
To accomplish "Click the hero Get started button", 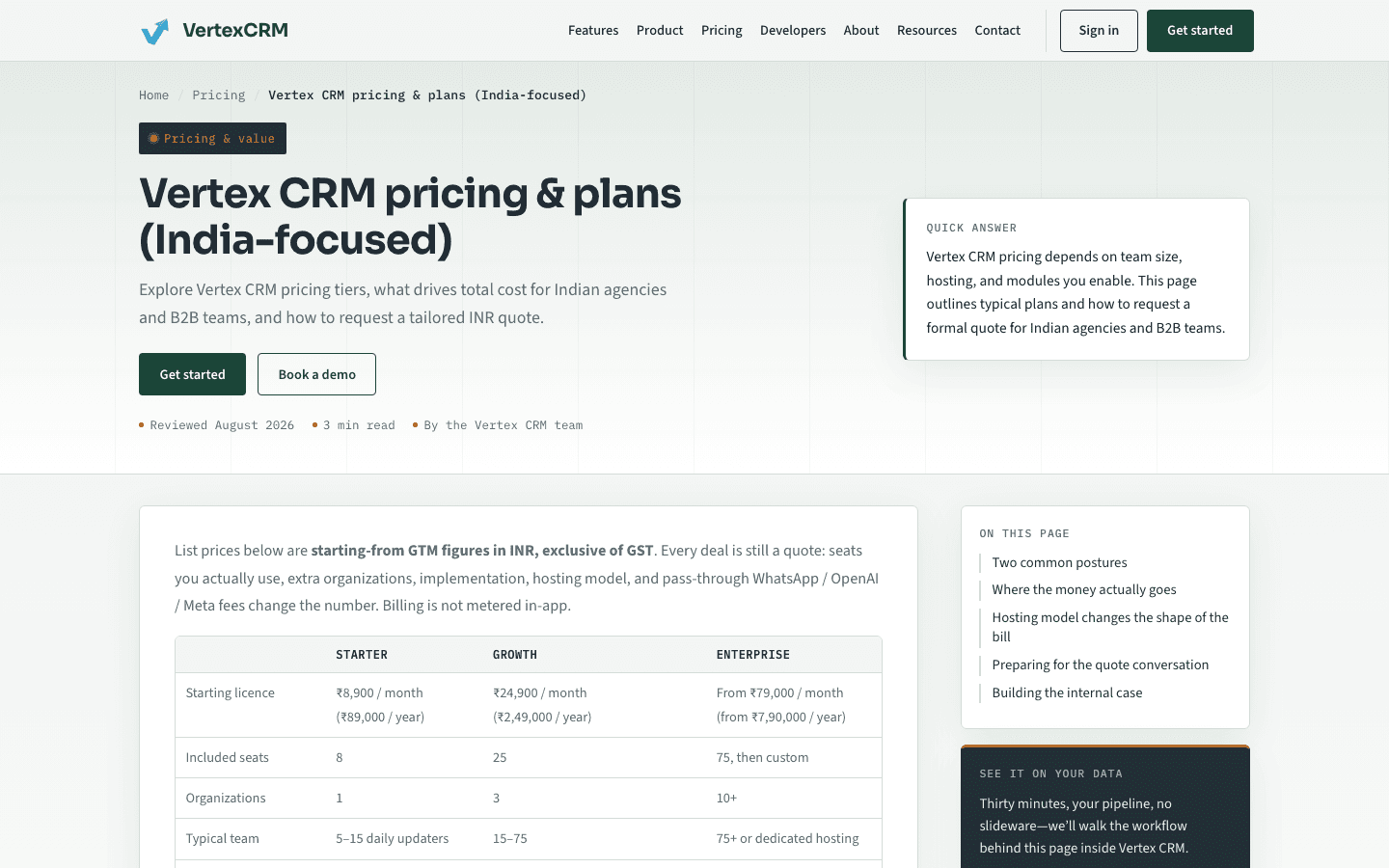I will coord(192,374).
